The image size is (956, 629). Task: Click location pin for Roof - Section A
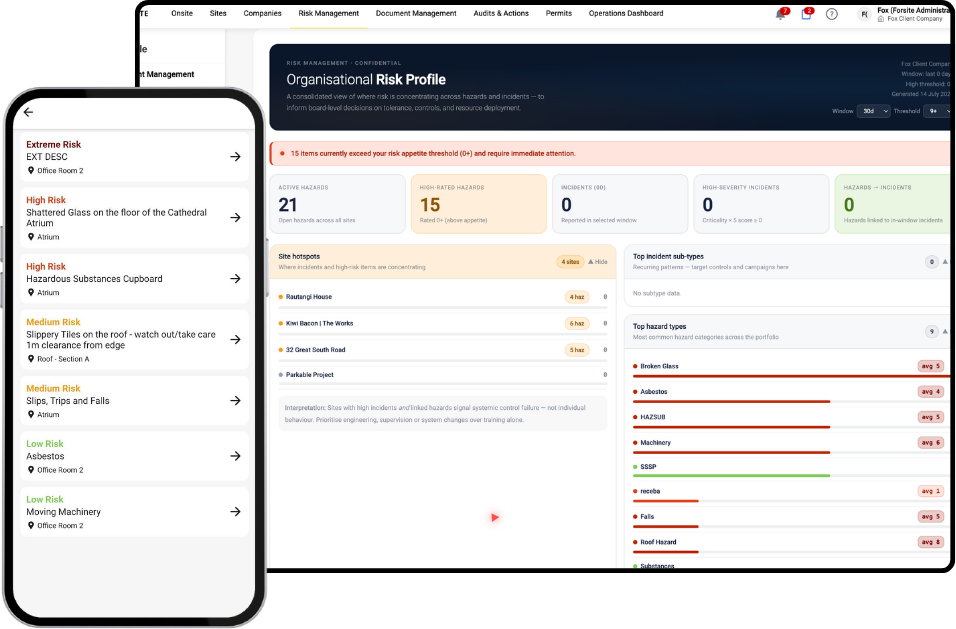click(x=31, y=359)
